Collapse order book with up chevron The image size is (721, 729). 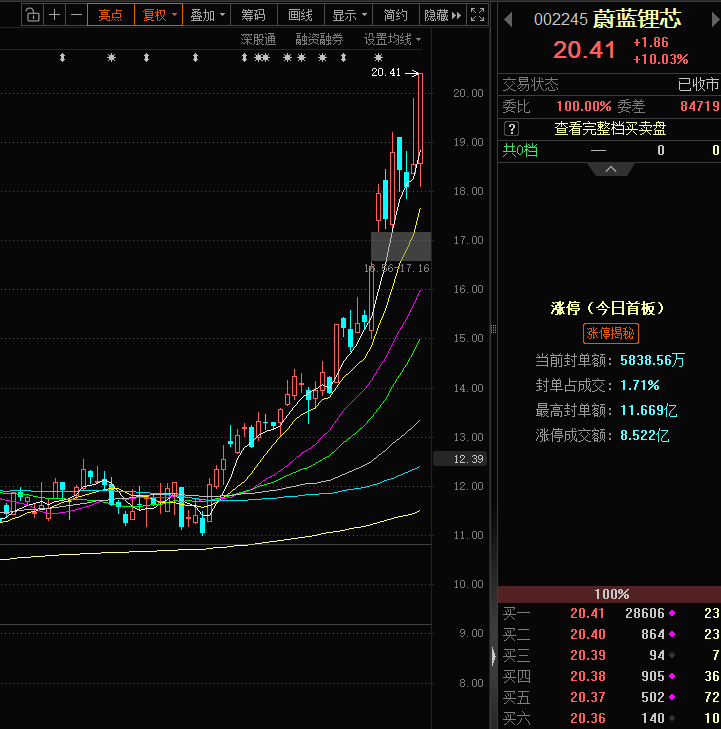click(611, 169)
